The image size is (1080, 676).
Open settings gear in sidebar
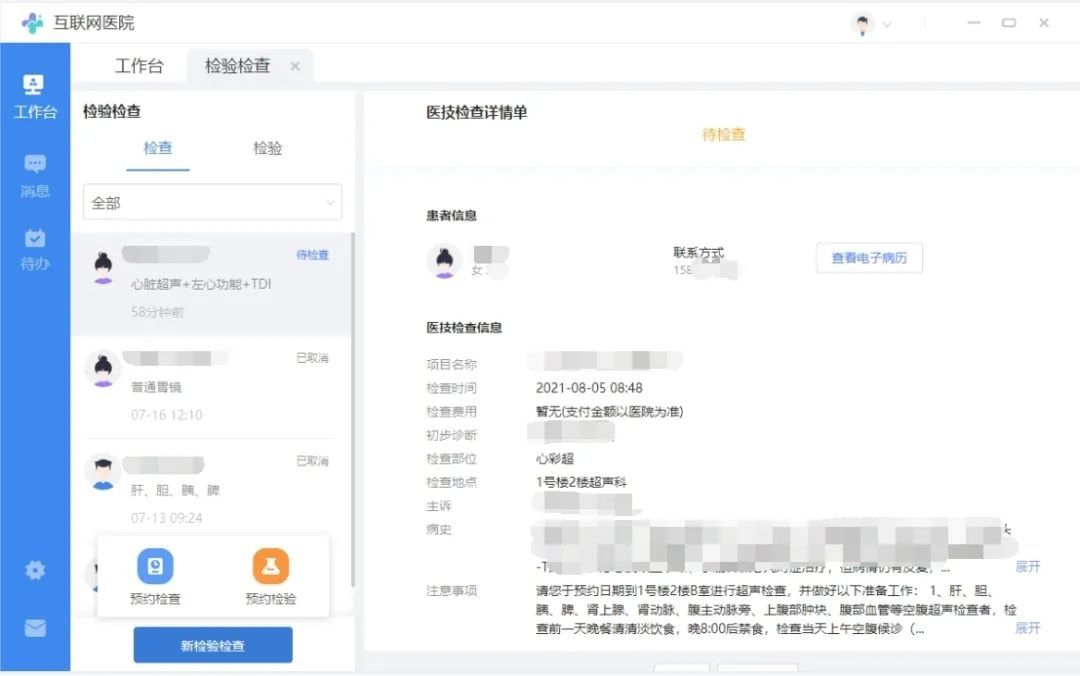(35, 570)
